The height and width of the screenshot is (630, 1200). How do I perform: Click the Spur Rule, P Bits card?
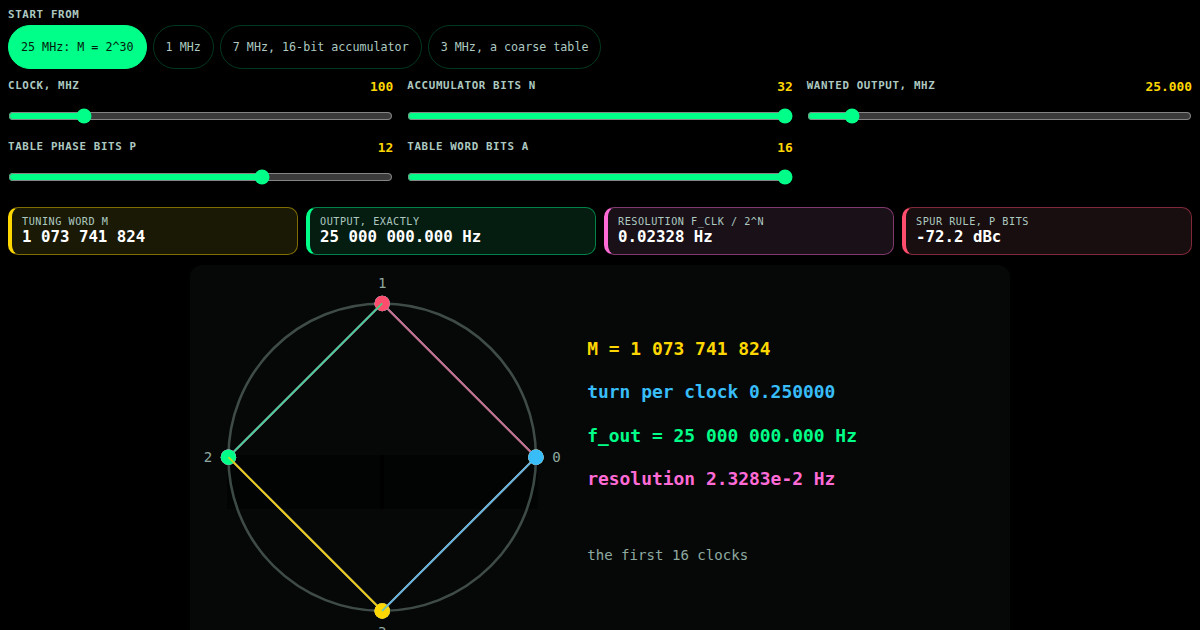[x=1047, y=231]
